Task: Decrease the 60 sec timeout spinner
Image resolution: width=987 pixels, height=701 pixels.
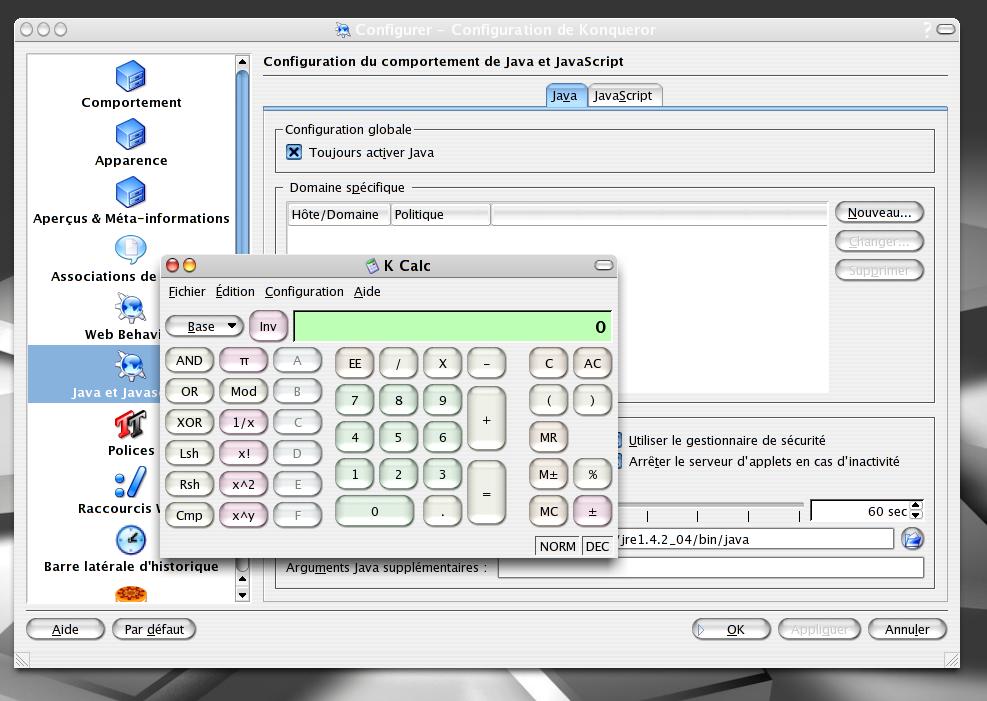Action: 916,515
